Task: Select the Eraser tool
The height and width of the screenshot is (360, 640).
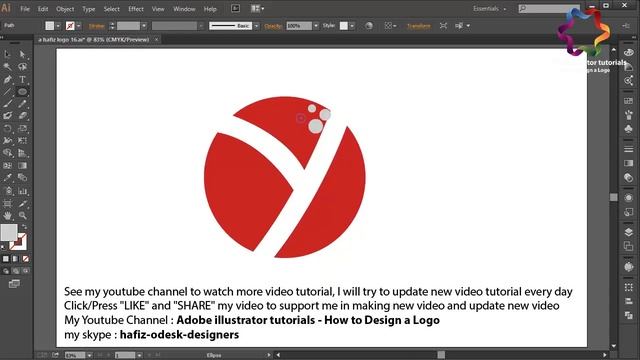Action: pyautogui.click(x=22, y=116)
